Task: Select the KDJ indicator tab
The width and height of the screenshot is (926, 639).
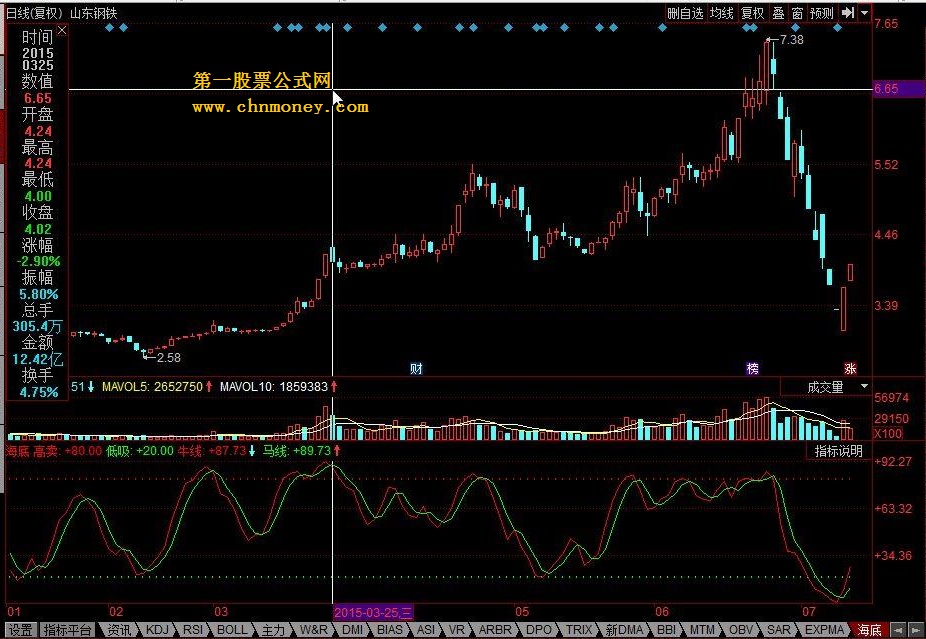Action: coord(157,630)
